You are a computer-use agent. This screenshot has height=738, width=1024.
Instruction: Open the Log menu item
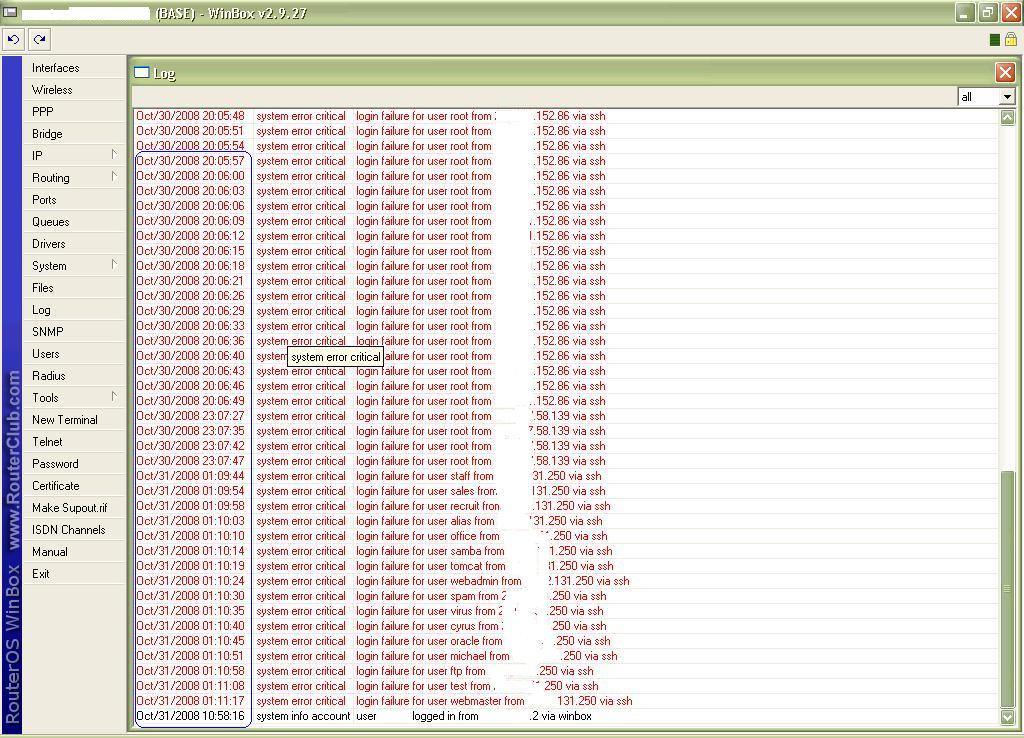pyautogui.click(x=74, y=310)
